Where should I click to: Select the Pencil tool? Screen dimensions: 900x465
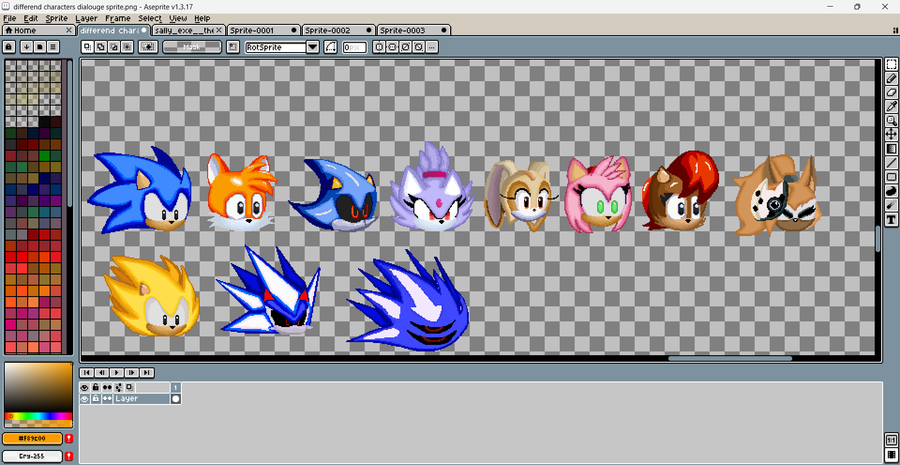coord(891,79)
